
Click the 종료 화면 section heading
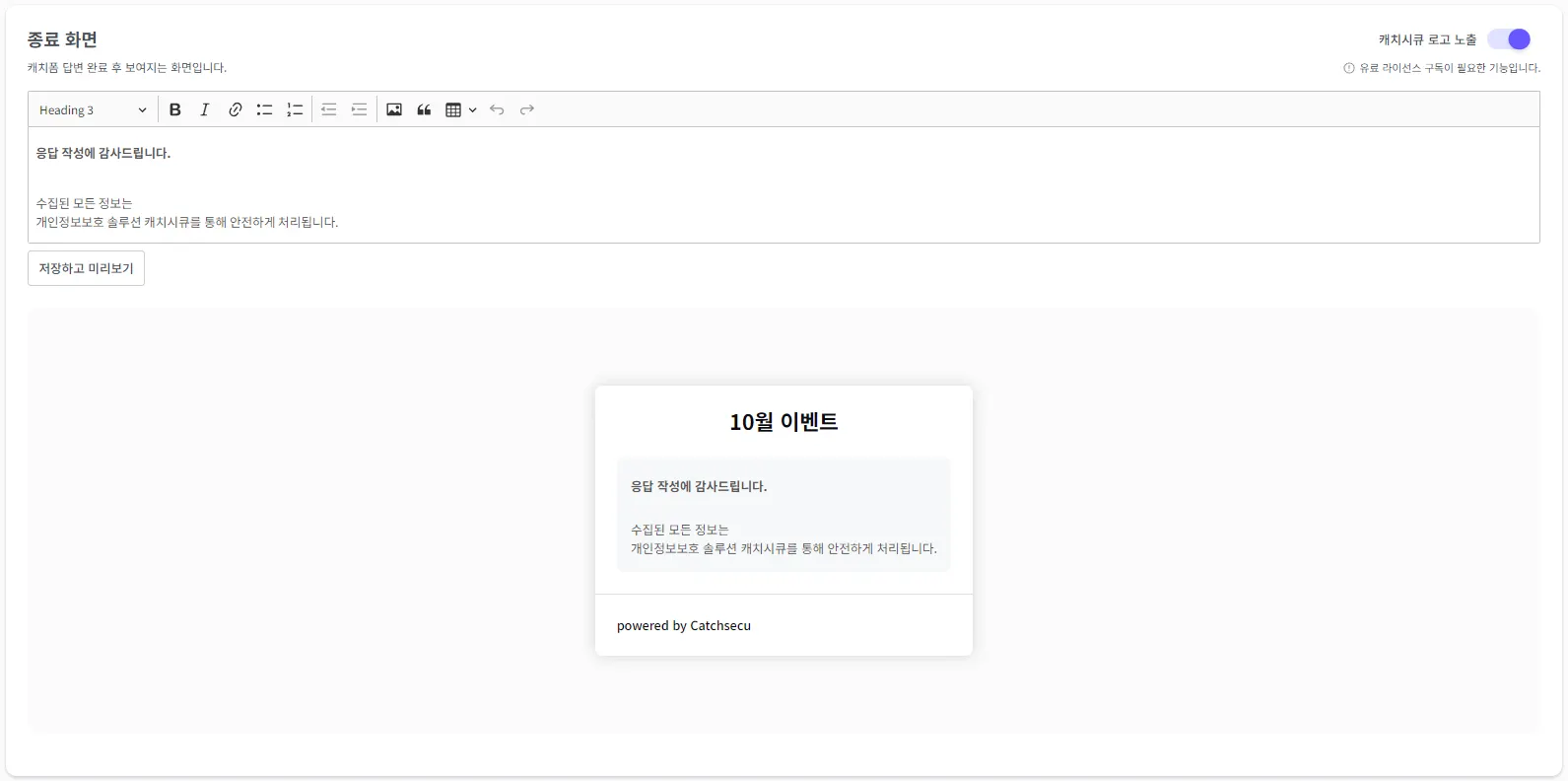(x=62, y=39)
